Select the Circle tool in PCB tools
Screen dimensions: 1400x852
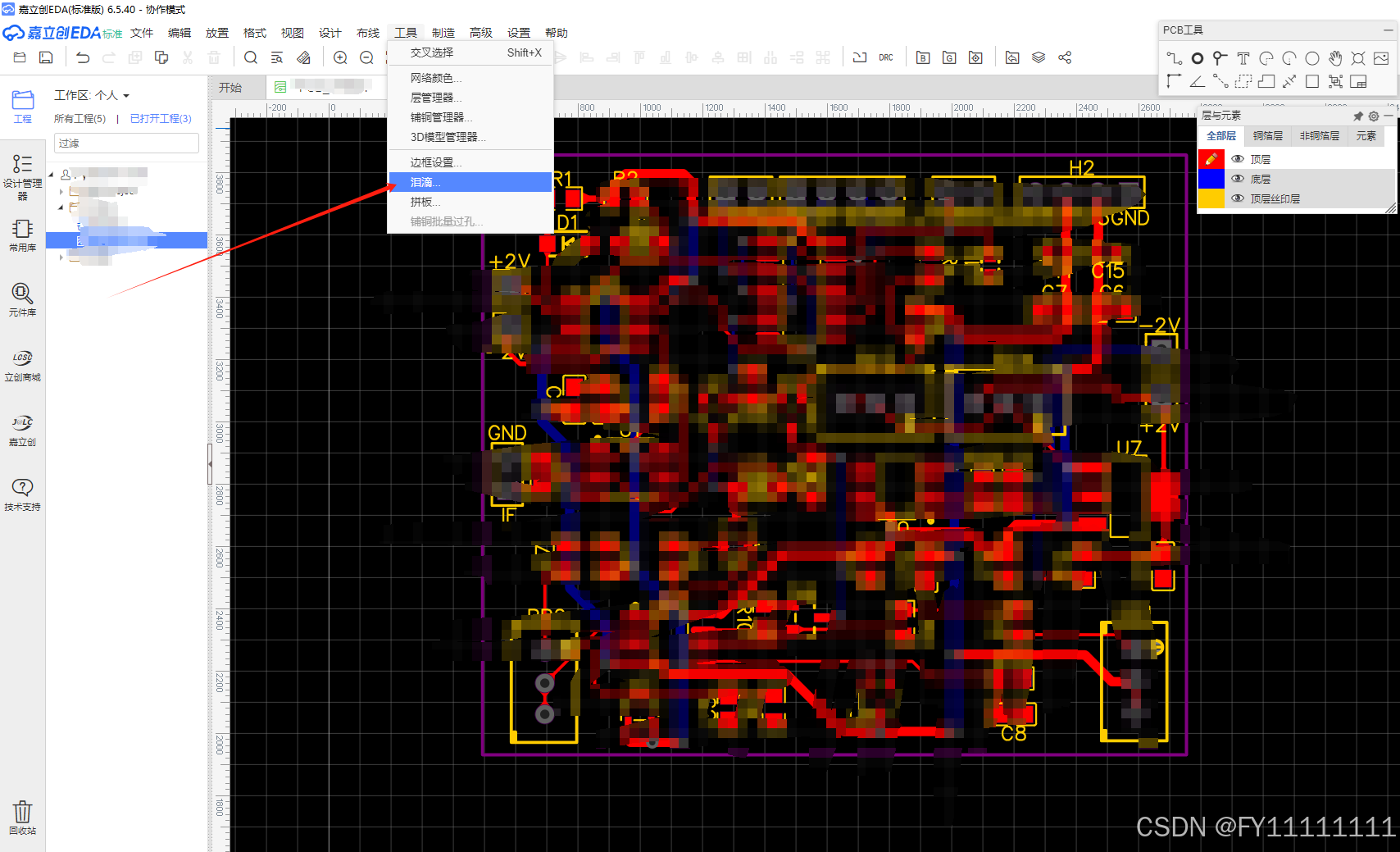coord(1312,58)
